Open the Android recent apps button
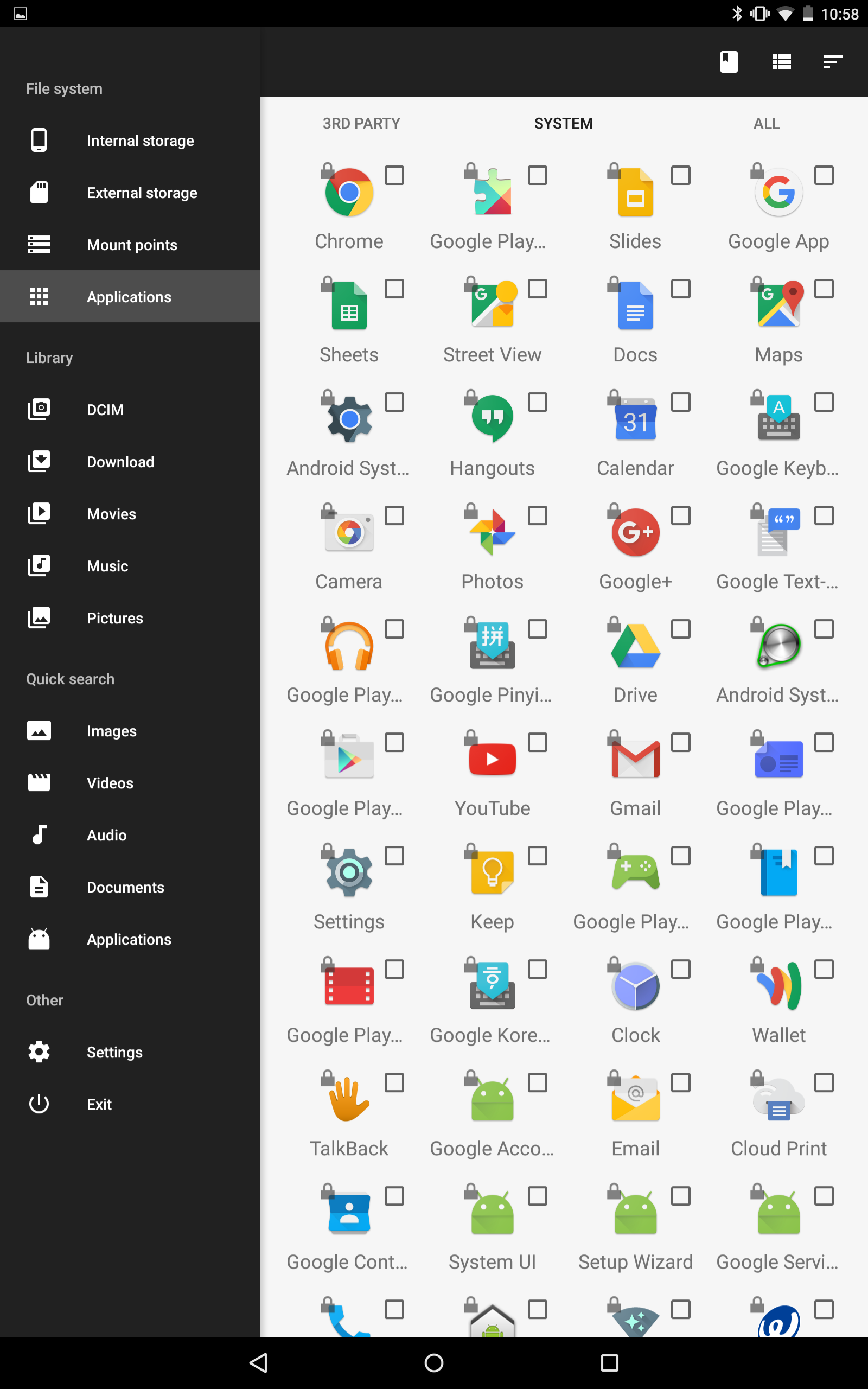 (x=609, y=1362)
